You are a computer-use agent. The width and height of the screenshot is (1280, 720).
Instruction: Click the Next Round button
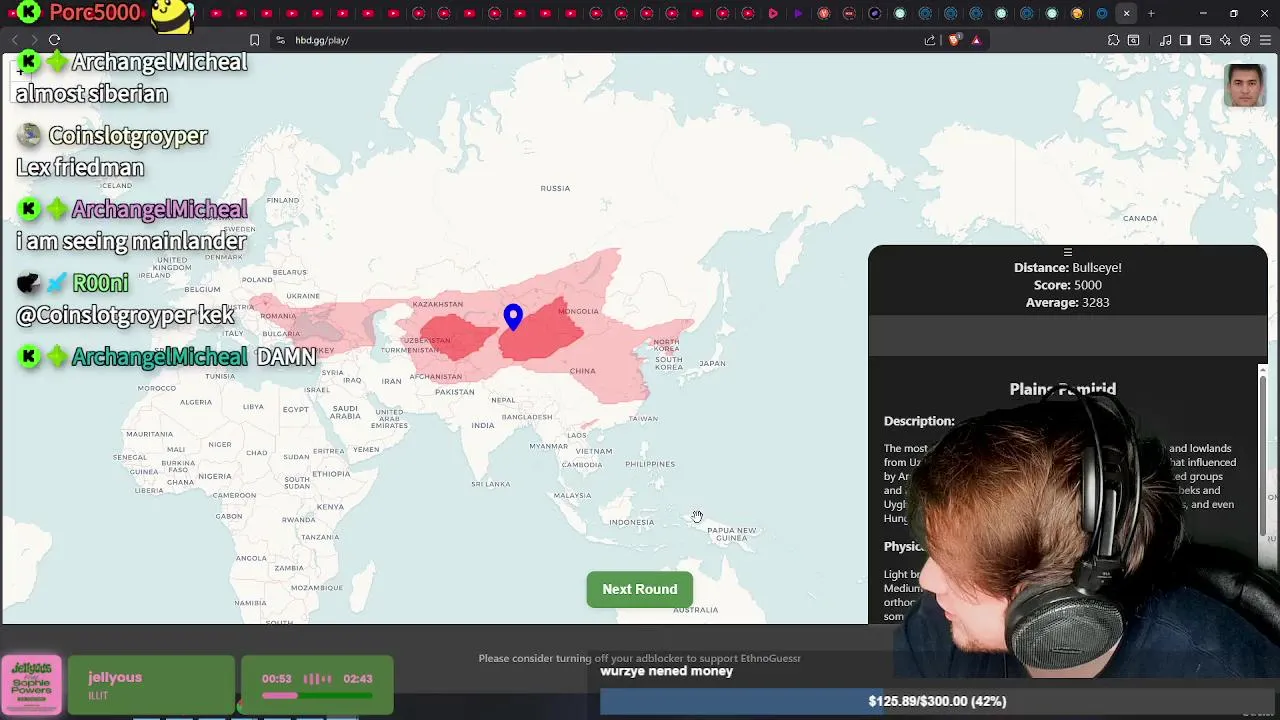click(640, 589)
